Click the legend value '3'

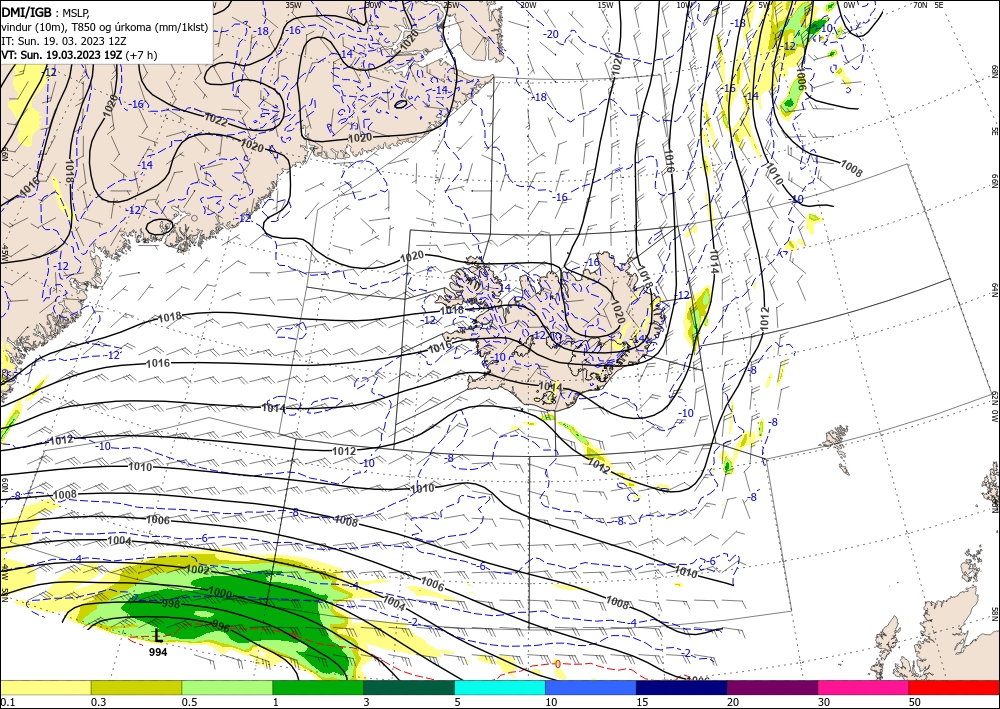click(x=366, y=702)
